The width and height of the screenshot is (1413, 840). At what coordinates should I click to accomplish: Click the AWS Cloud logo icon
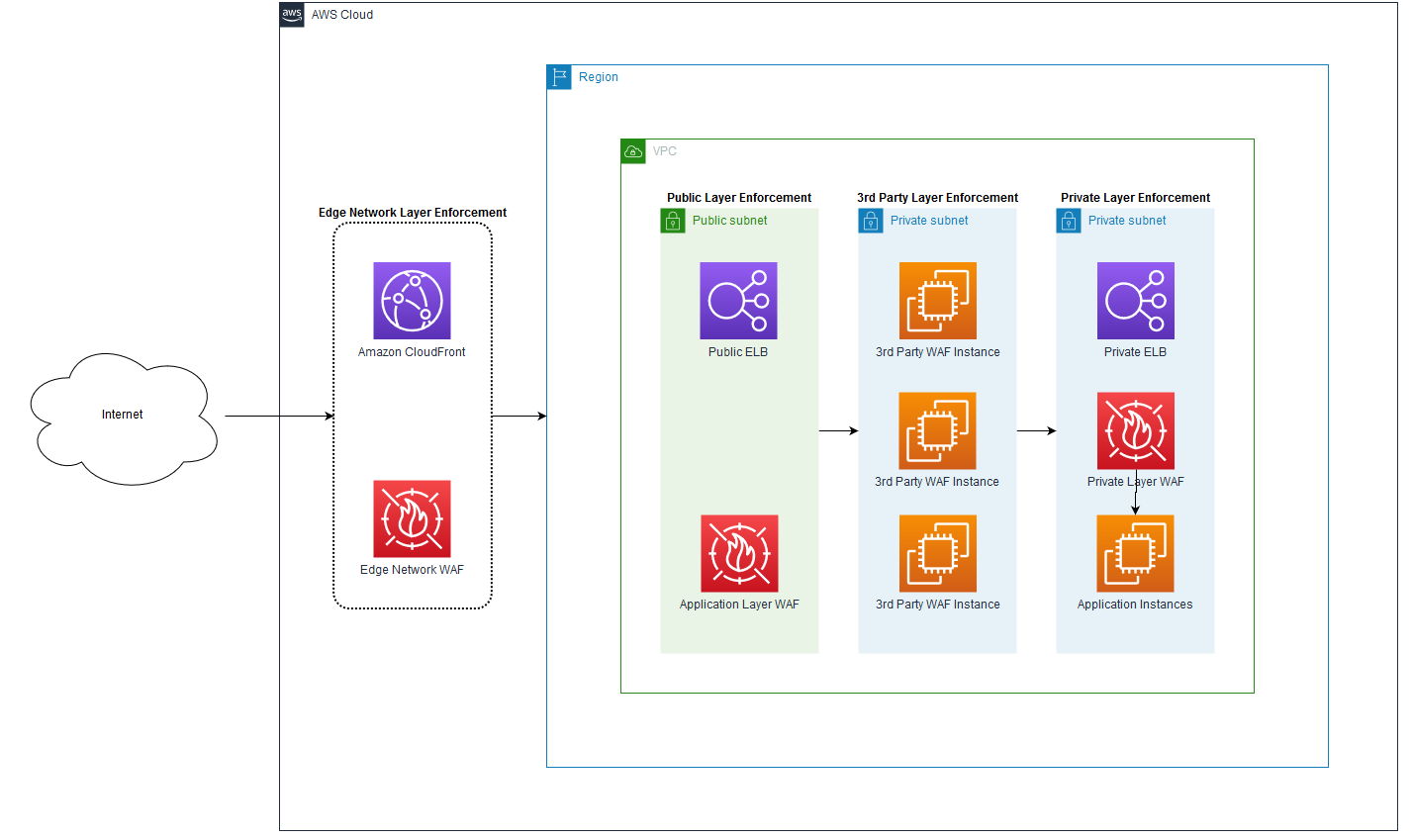pos(291,15)
